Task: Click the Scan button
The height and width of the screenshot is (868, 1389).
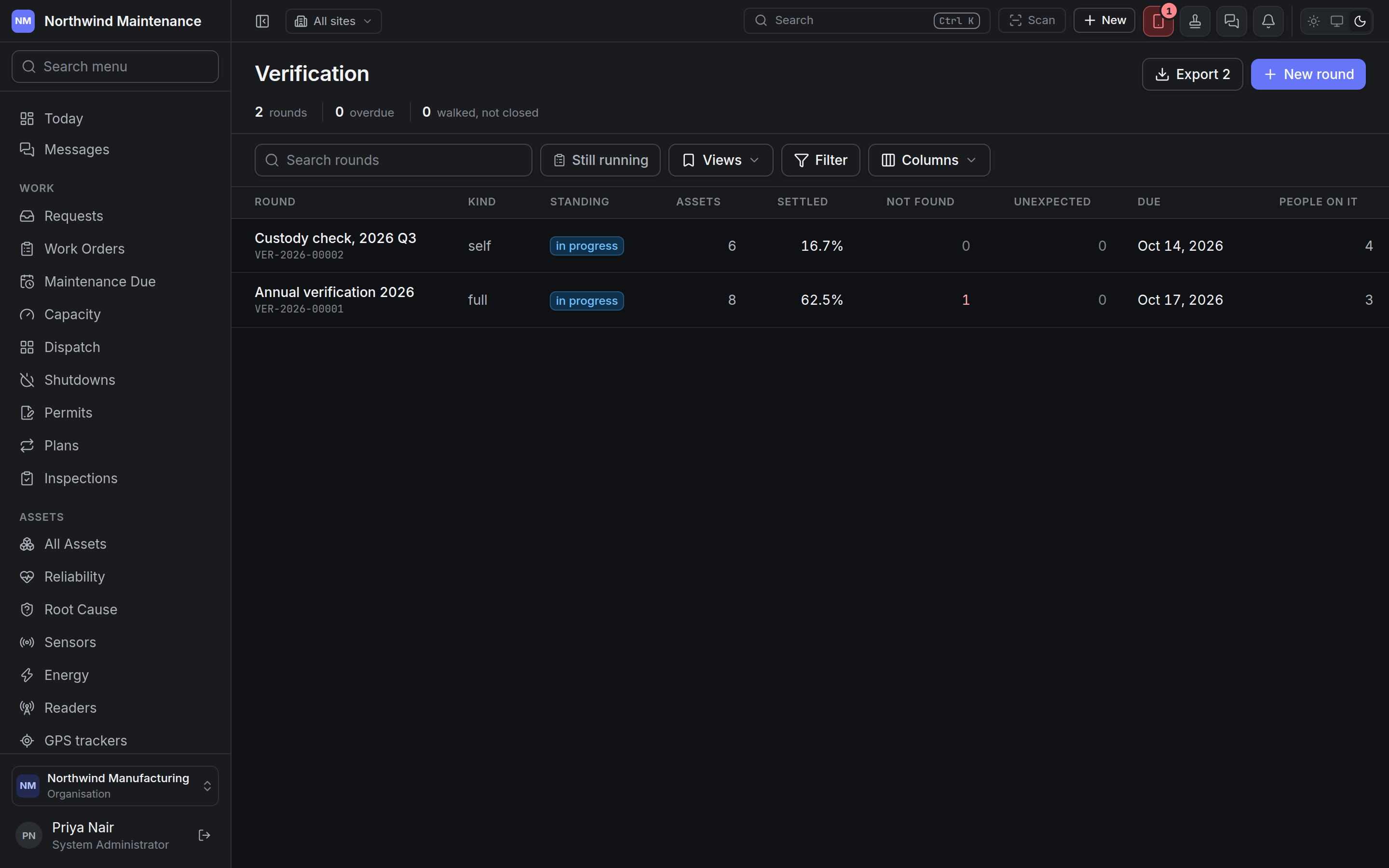Action: coord(1032,21)
